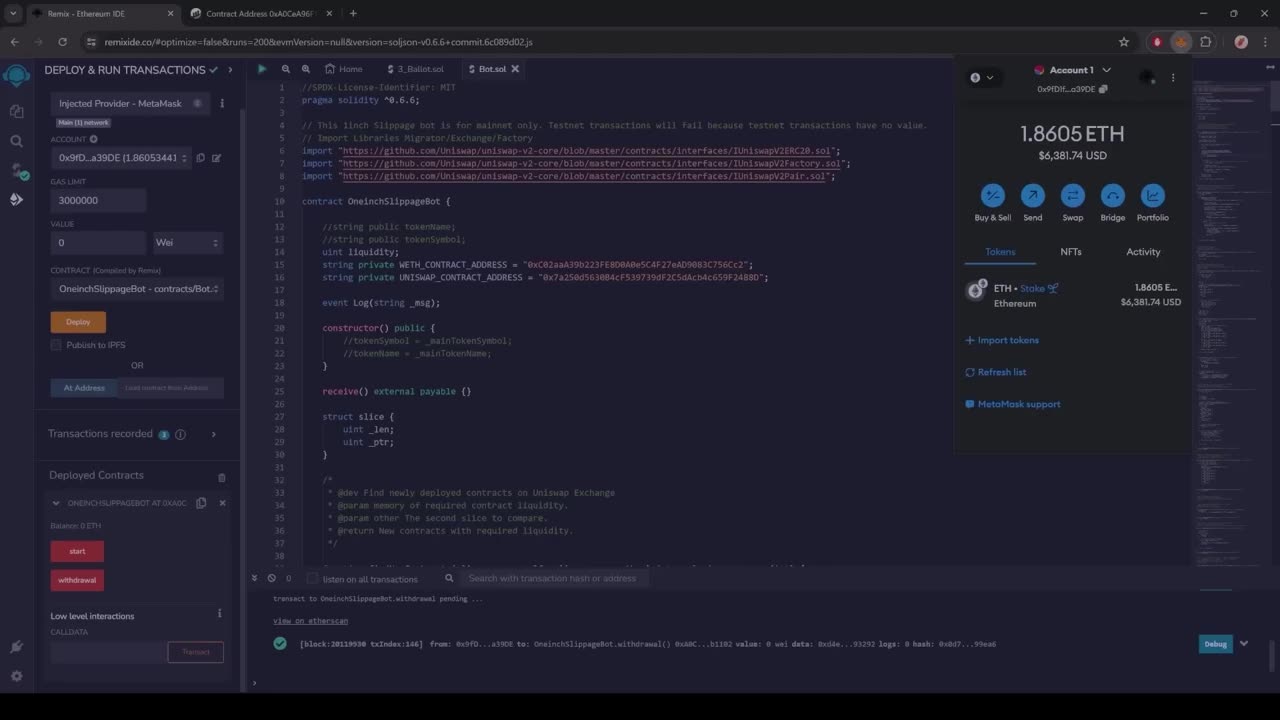Click the red withdrawal function button
1280x720 pixels.
[77, 580]
